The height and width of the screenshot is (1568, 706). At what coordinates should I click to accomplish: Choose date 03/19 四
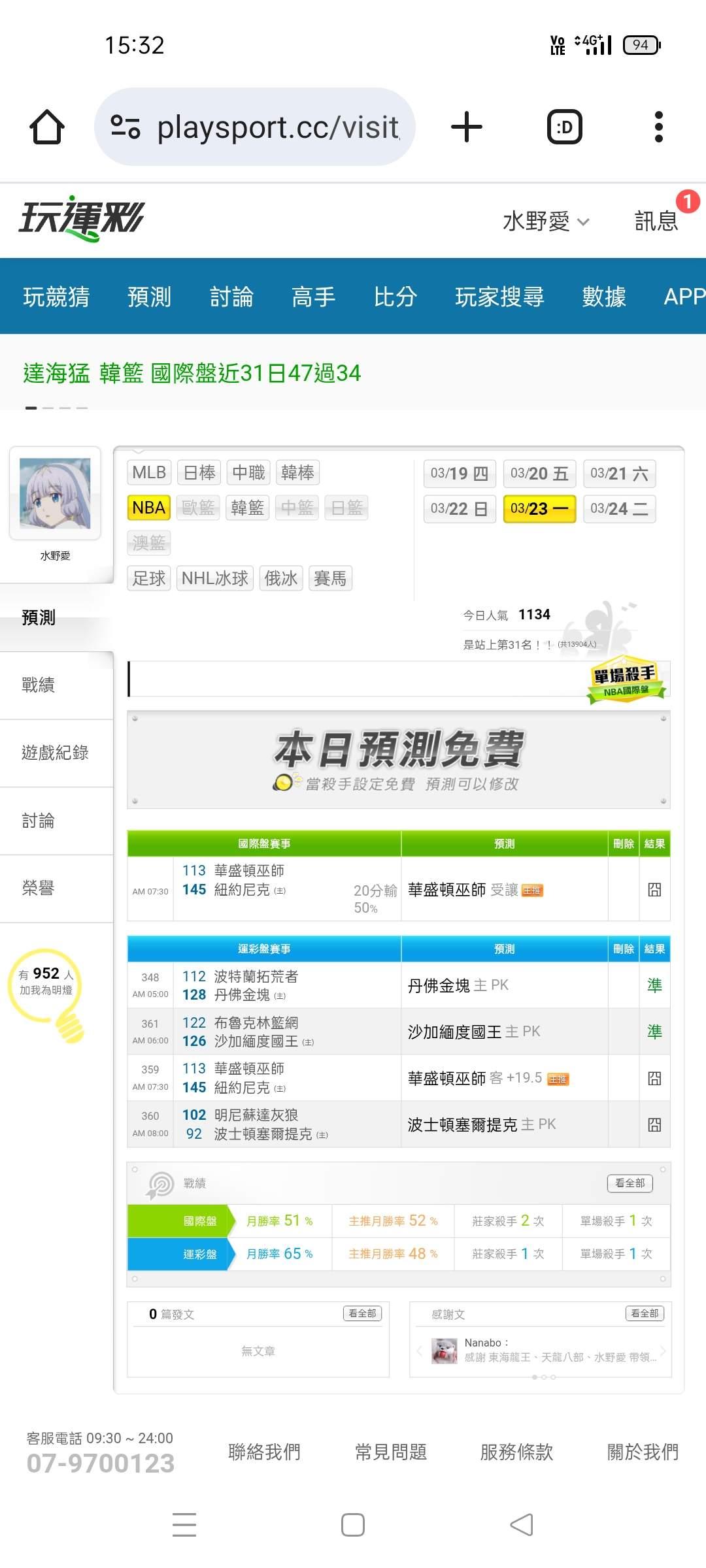click(x=460, y=474)
